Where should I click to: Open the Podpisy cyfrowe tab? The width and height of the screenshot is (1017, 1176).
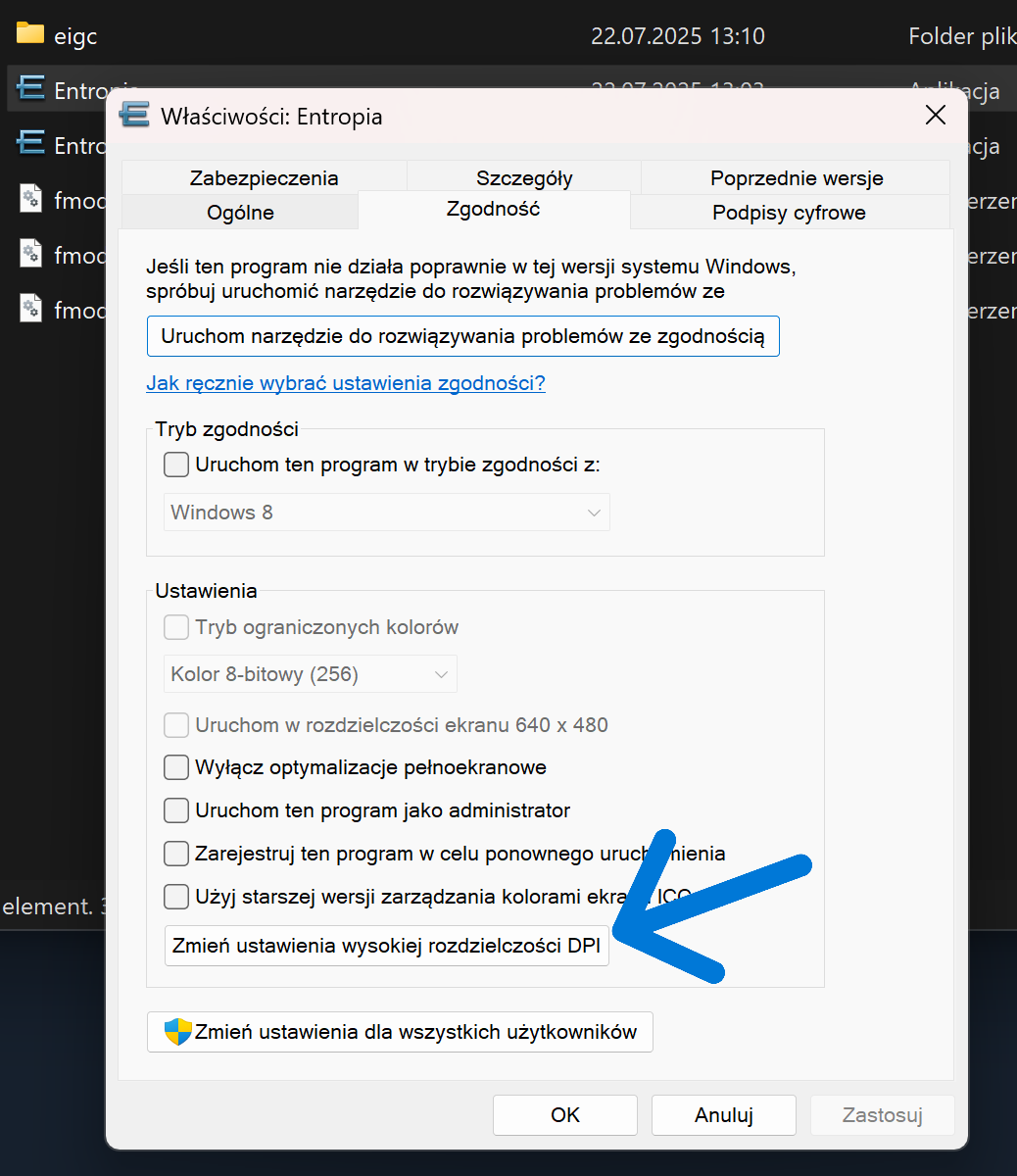tap(789, 212)
